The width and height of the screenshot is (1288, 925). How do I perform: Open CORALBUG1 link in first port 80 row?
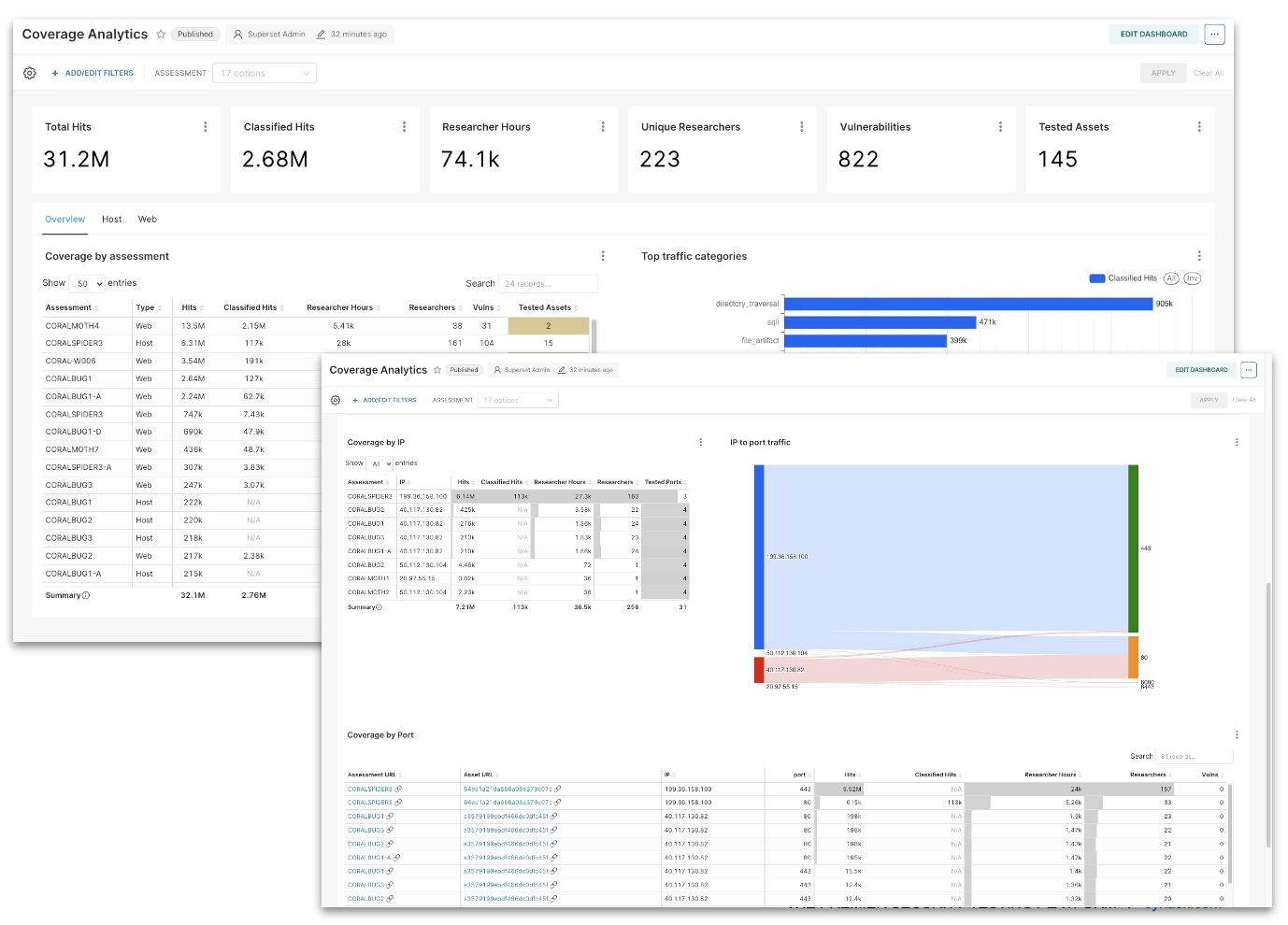tap(365, 817)
